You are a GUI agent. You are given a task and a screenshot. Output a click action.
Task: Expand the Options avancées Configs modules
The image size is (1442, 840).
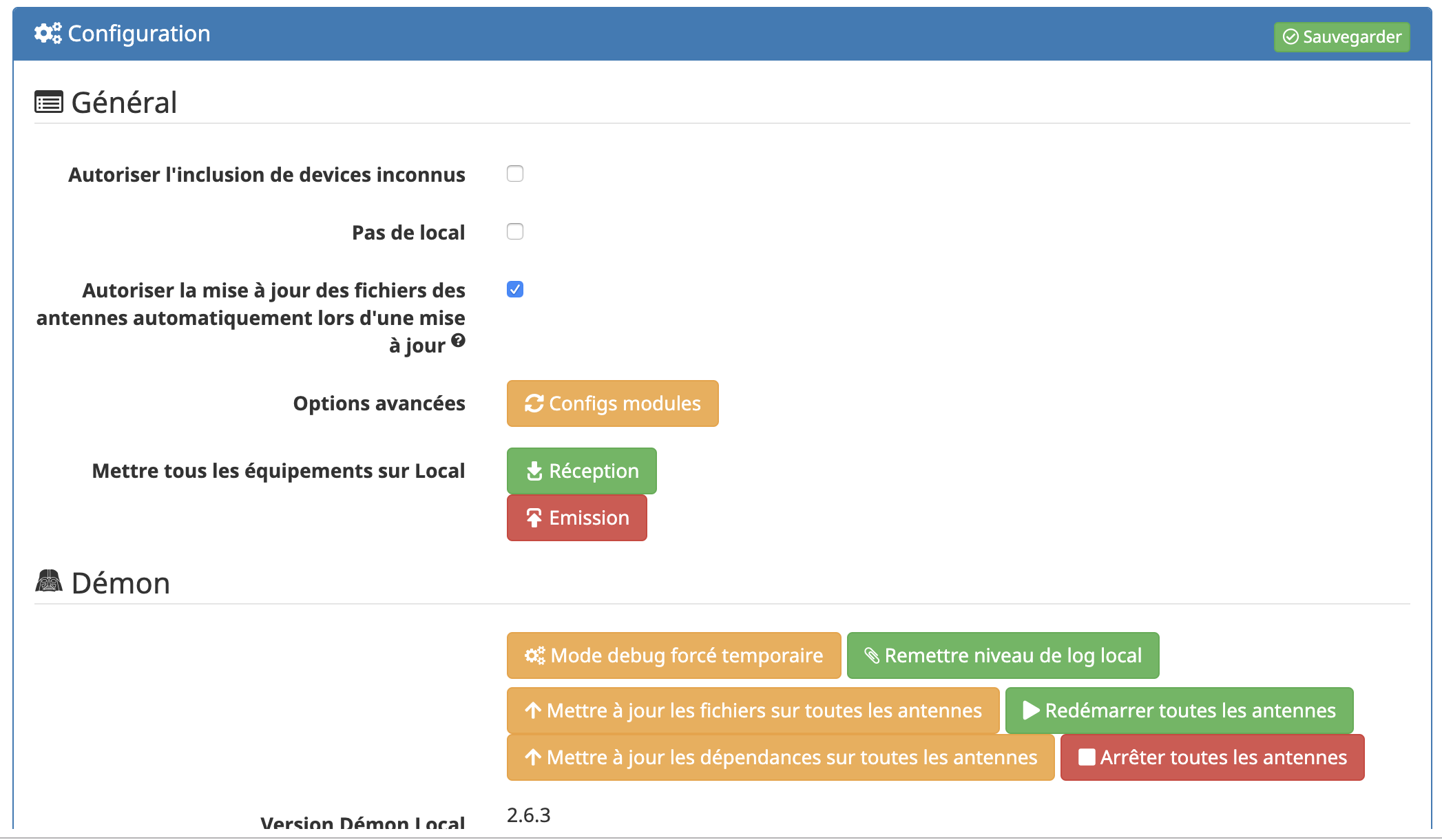pyautogui.click(x=613, y=403)
